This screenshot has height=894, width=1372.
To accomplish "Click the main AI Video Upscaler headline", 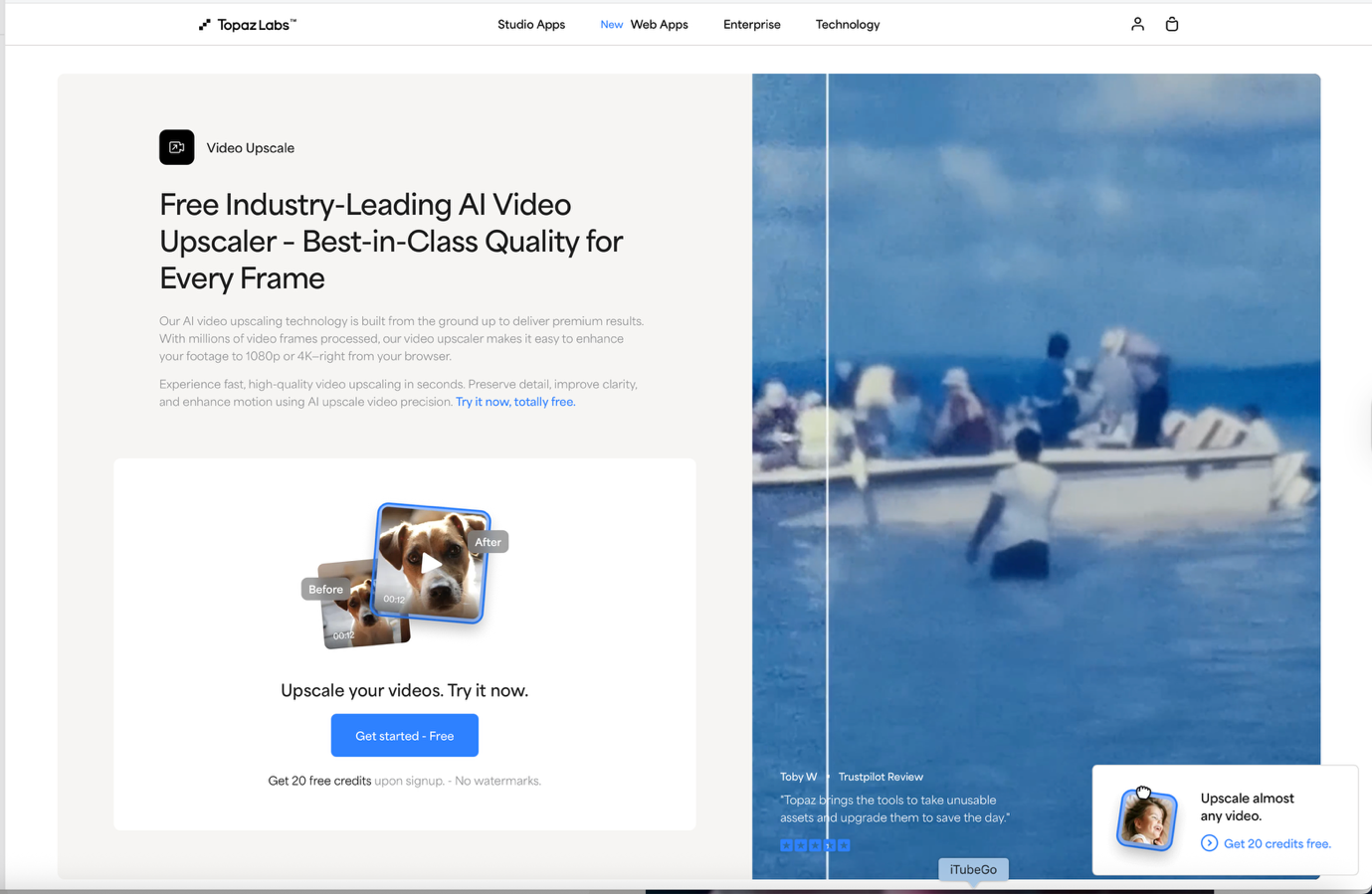I will click(x=392, y=241).
